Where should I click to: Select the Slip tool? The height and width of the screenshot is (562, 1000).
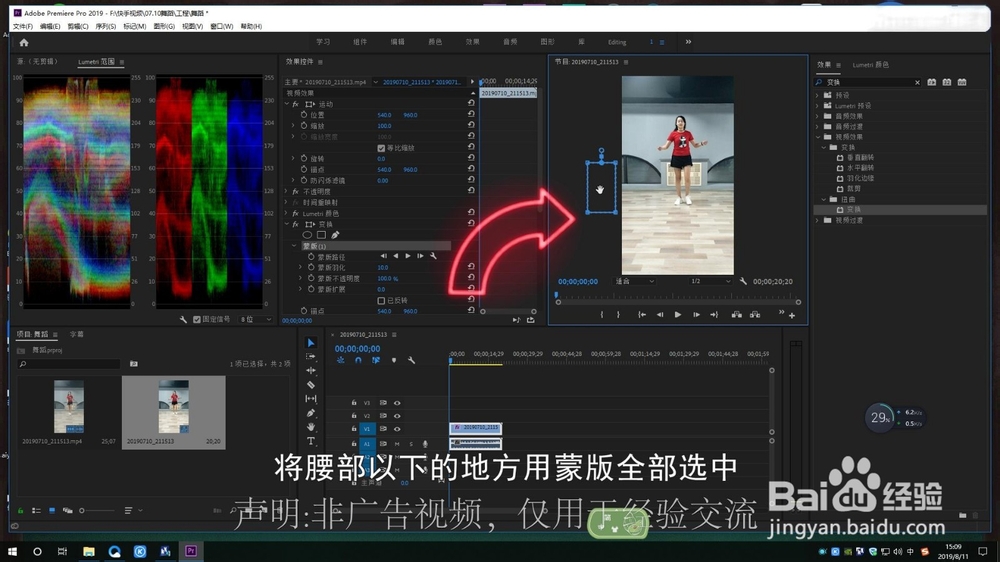click(311, 399)
